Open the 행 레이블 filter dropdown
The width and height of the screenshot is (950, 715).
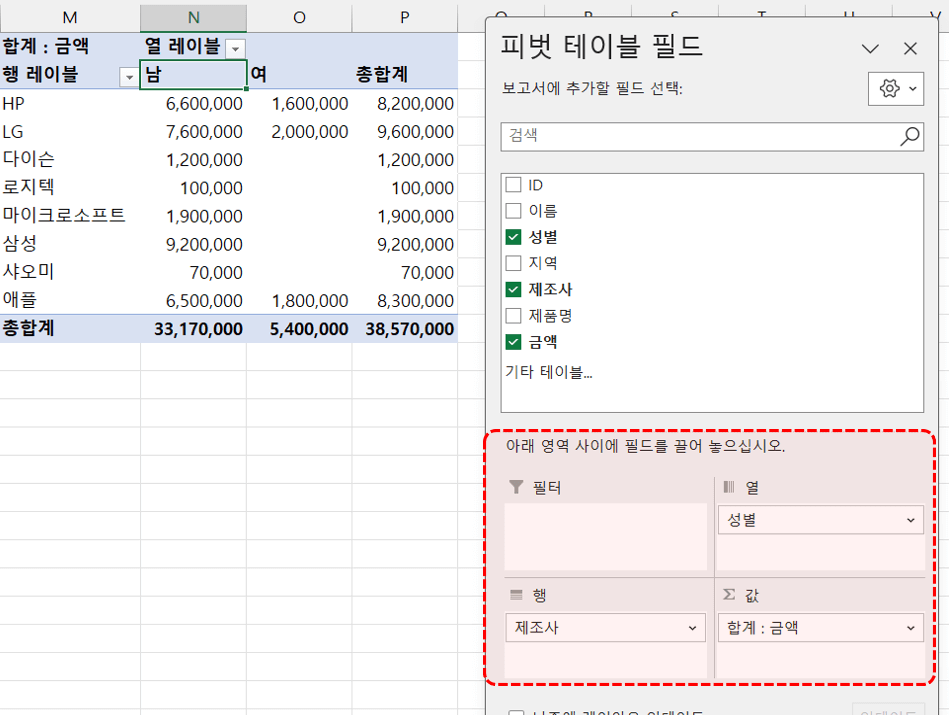point(128,77)
